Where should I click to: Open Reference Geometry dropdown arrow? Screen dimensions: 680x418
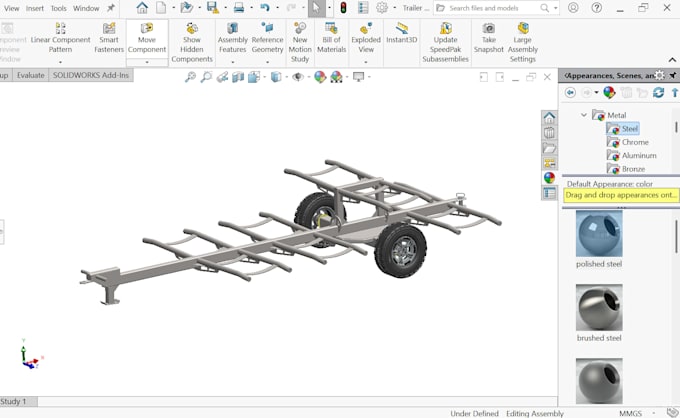click(x=267, y=62)
